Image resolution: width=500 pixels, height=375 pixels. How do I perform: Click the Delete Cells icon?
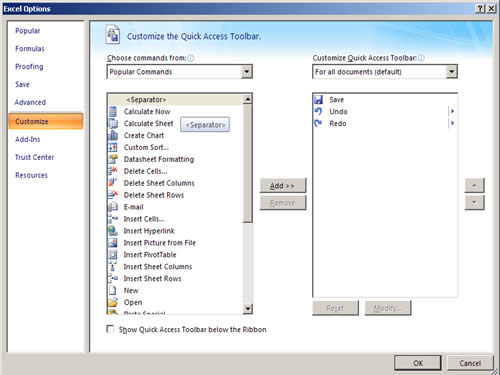click(113, 171)
